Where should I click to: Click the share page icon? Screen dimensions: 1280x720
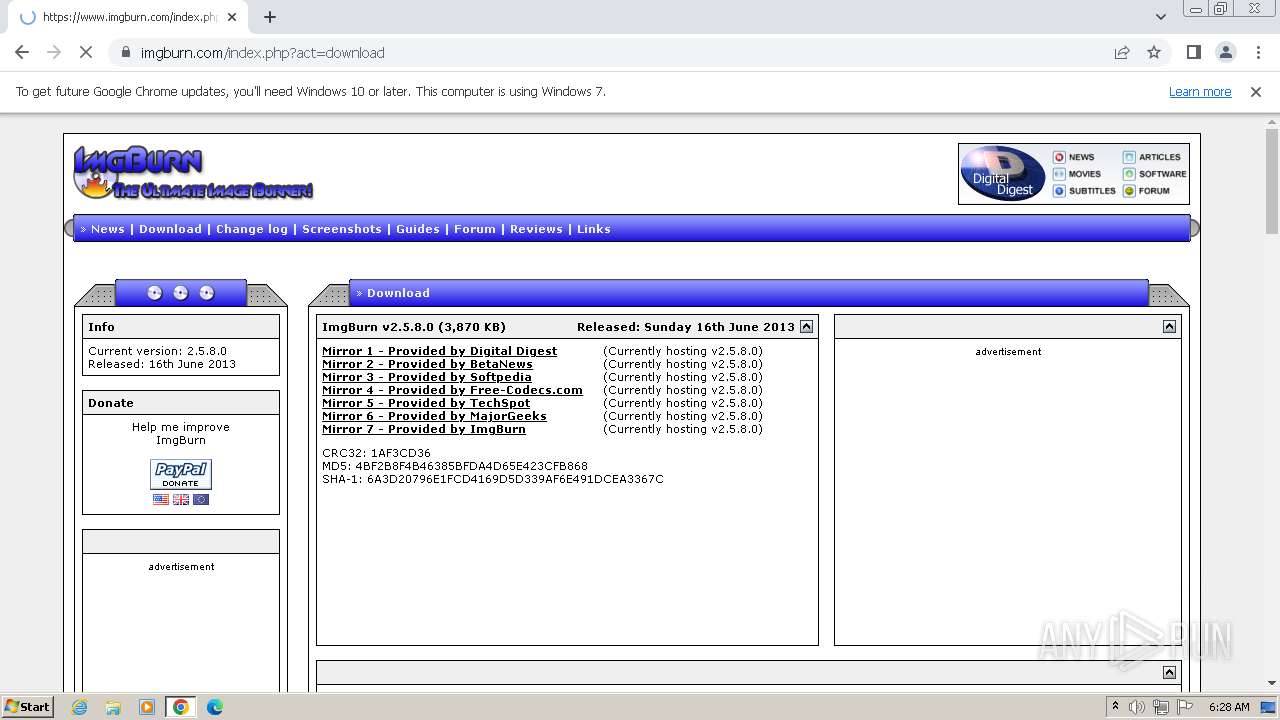tap(1122, 53)
